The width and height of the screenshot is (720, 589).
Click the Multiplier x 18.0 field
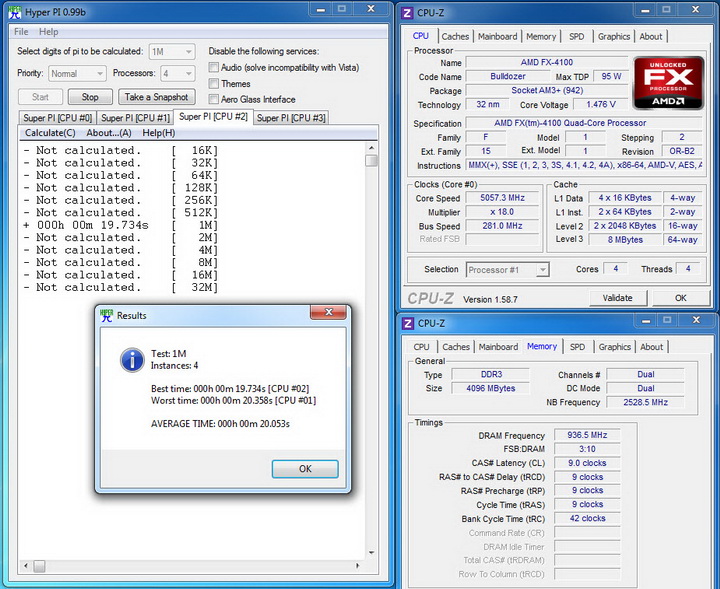[502, 212]
